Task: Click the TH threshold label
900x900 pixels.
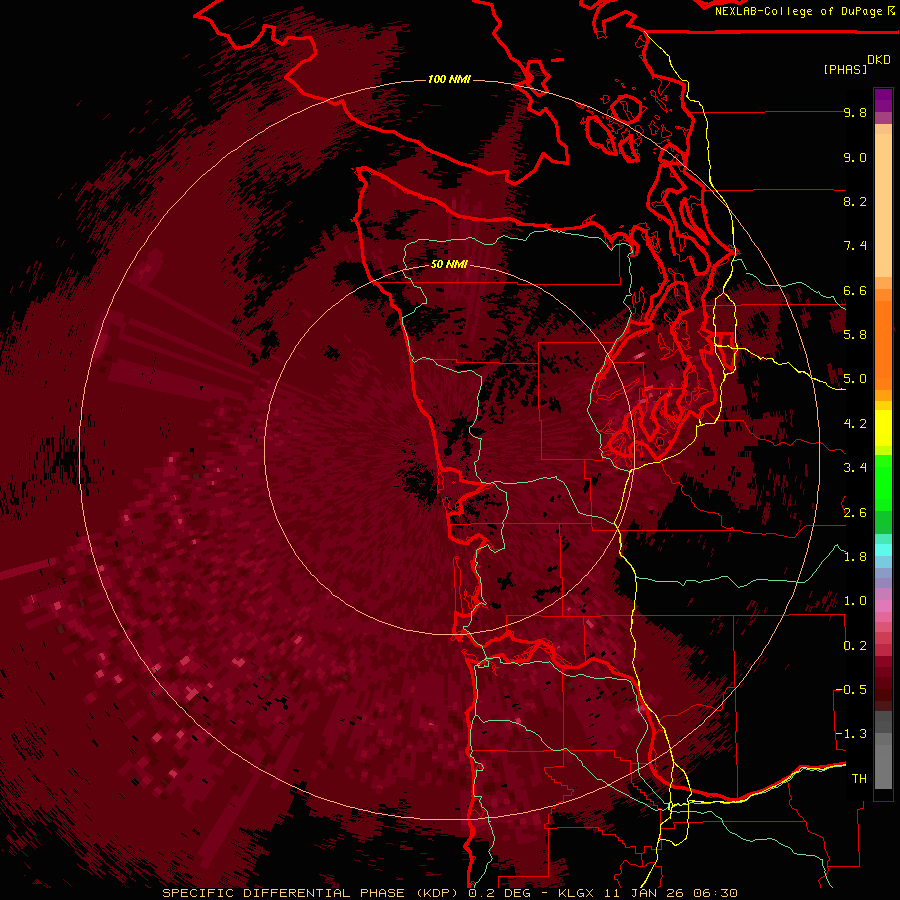Action: coord(859,779)
